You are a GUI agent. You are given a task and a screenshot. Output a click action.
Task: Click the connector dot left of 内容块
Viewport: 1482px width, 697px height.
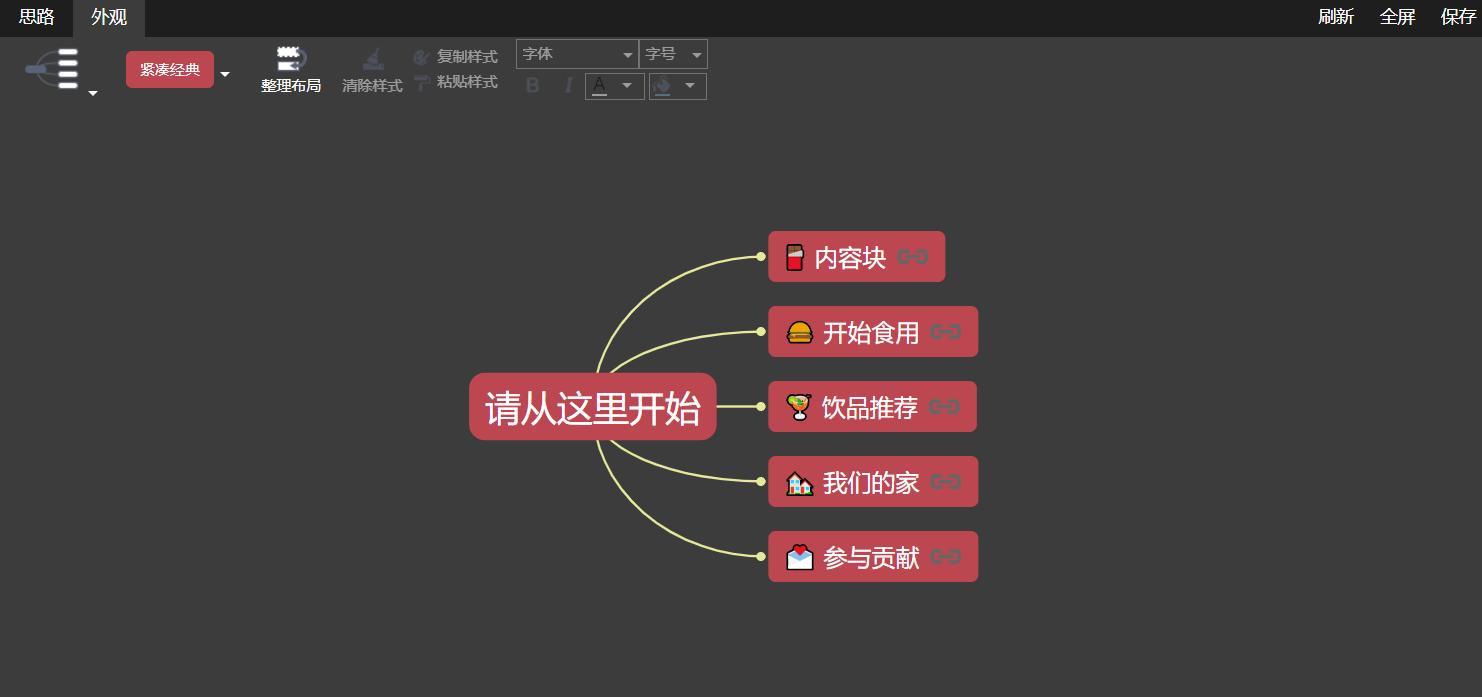761,257
